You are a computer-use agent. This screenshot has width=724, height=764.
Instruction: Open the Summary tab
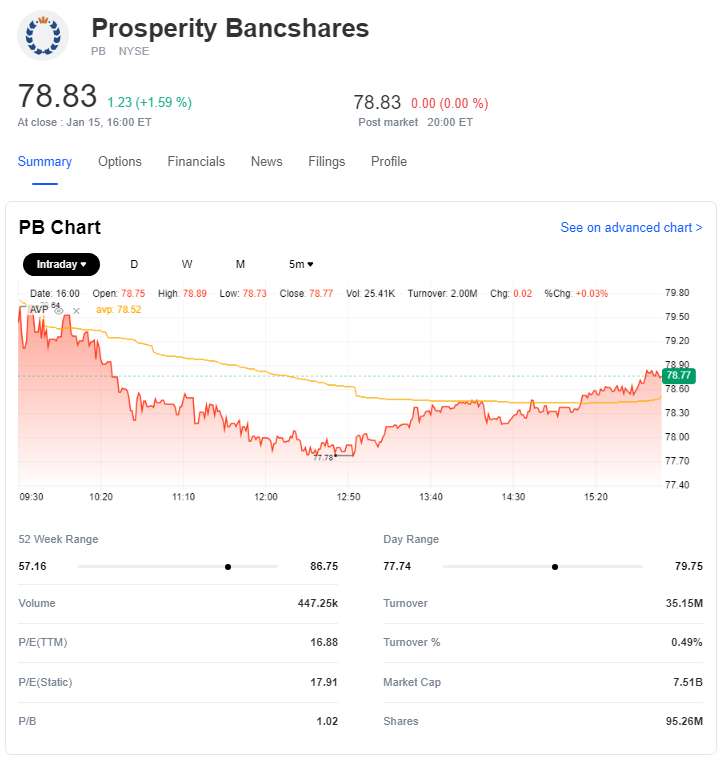45,162
